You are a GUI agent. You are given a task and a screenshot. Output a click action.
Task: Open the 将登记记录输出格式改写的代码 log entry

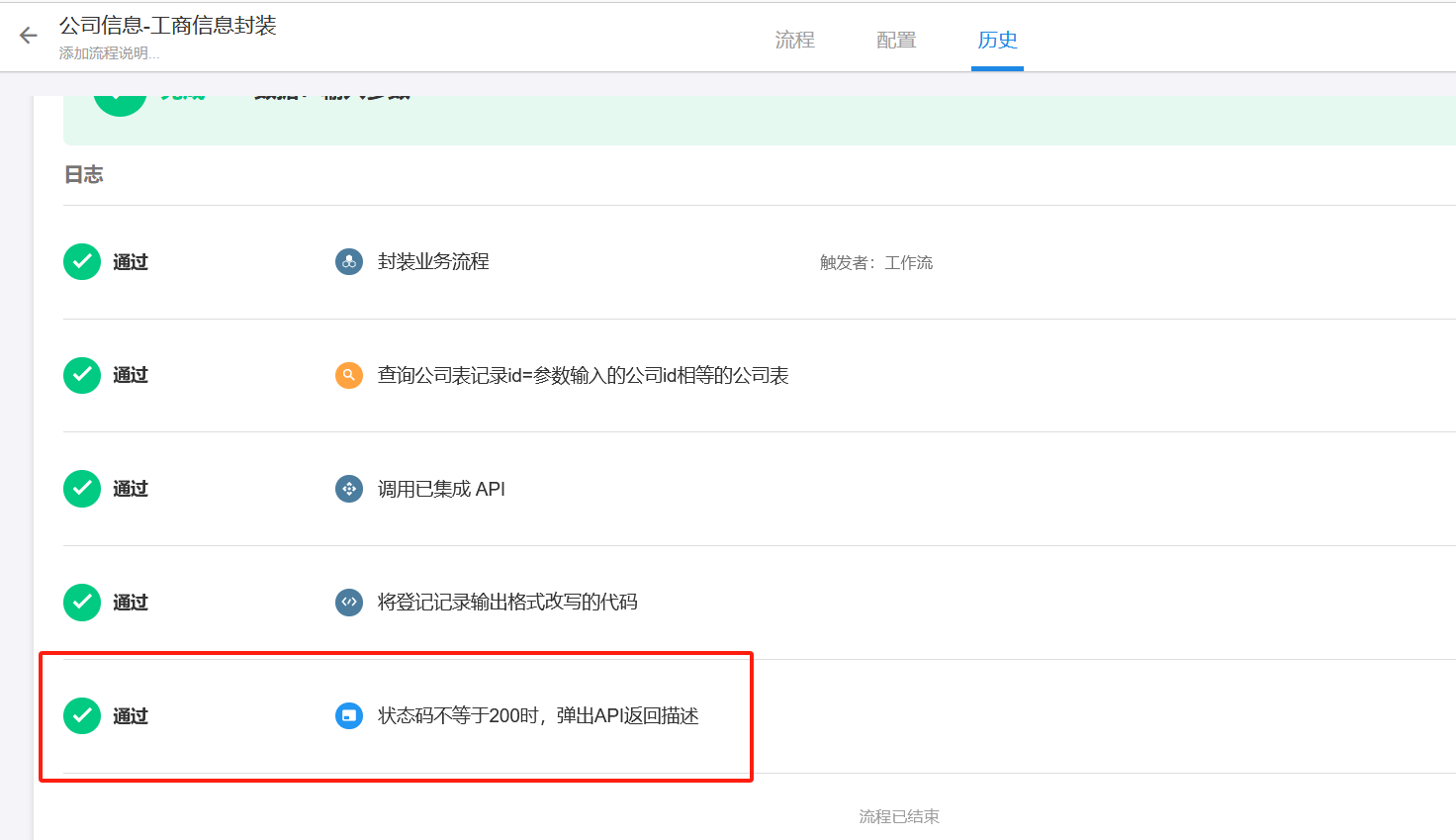pos(507,603)
